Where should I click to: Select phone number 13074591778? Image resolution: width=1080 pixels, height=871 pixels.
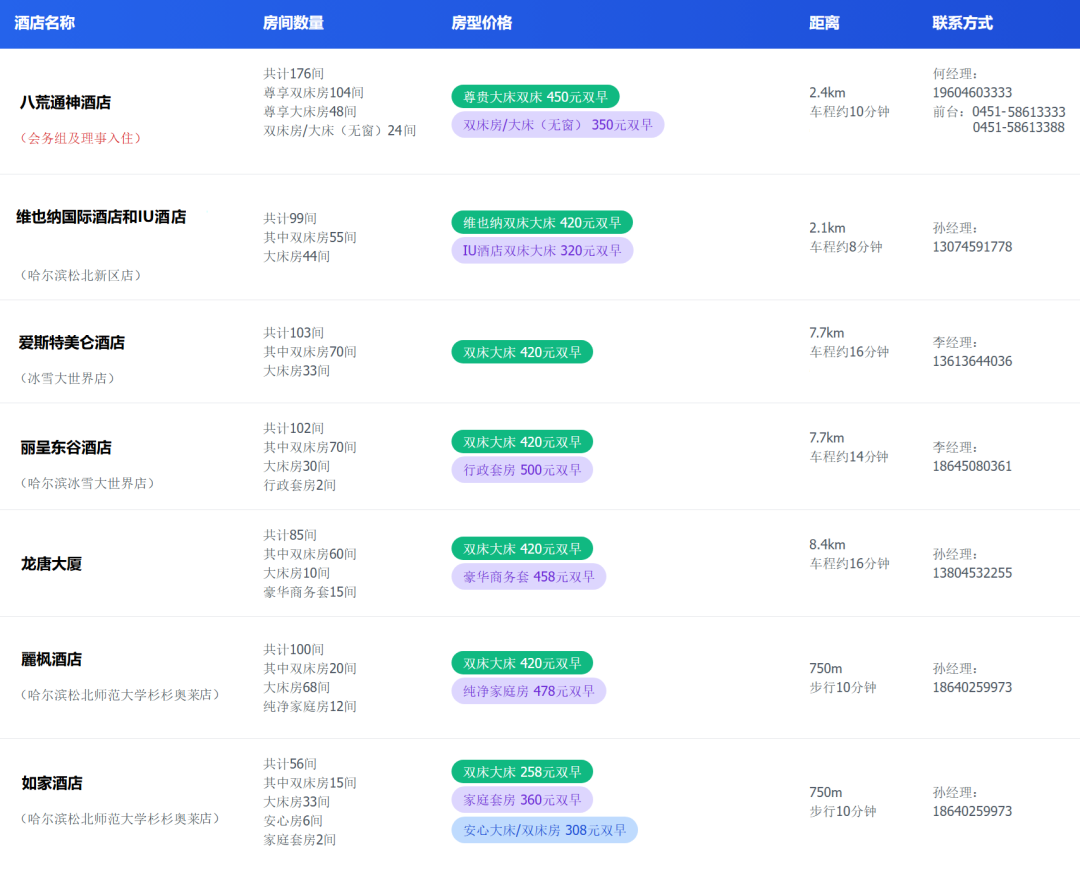(972, 246)
